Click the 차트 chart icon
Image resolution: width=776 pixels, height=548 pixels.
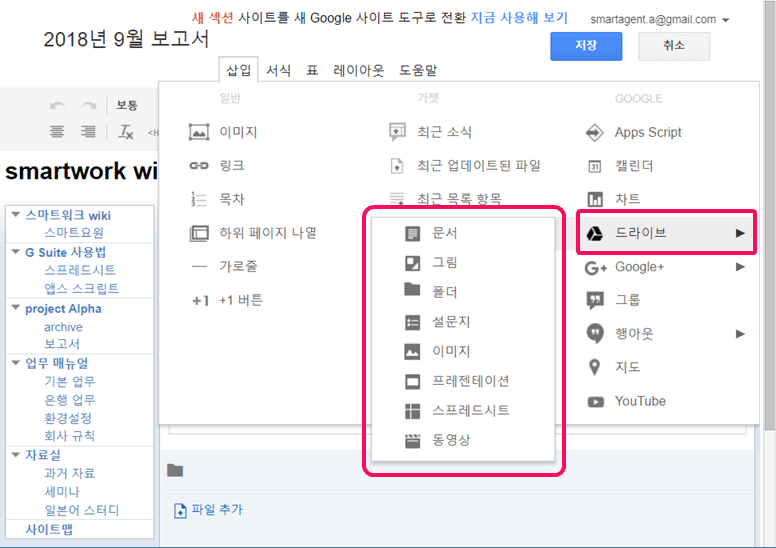point(595,199)
